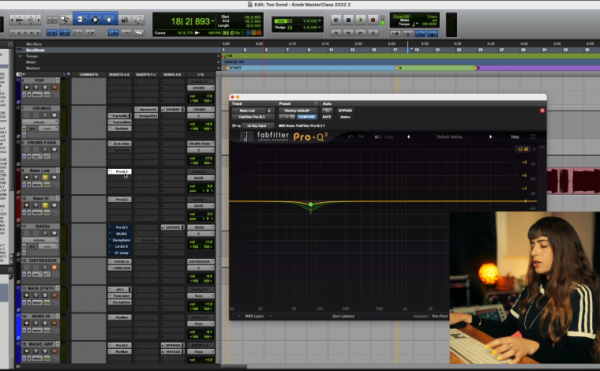Toggle COMPARE in the plugin header
This screenshot has height=371, width=600.
tap(307, 117)
